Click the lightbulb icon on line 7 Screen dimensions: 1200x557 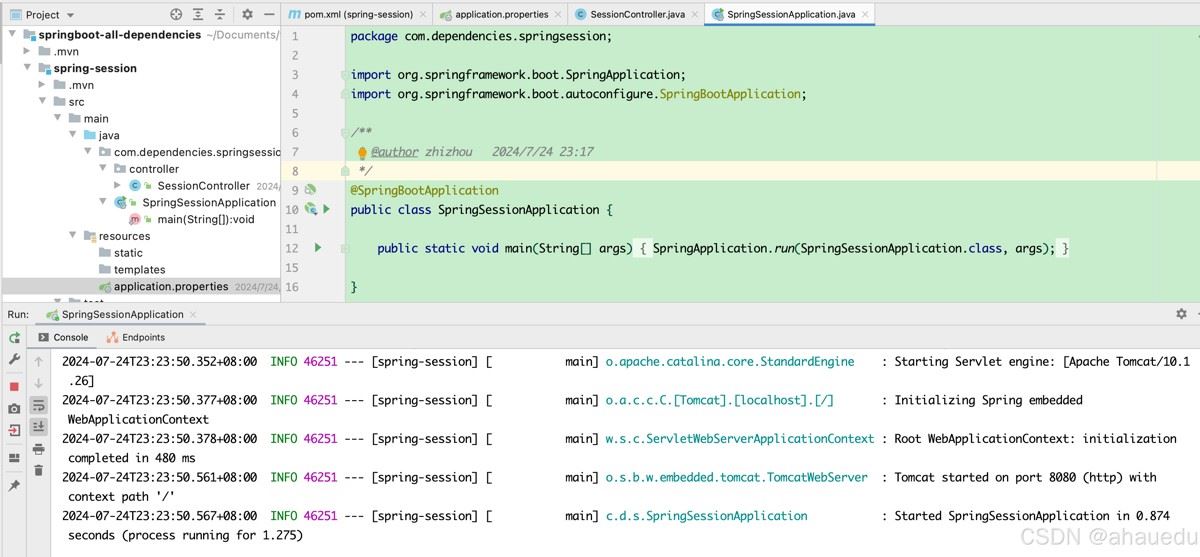pos(363,152)
